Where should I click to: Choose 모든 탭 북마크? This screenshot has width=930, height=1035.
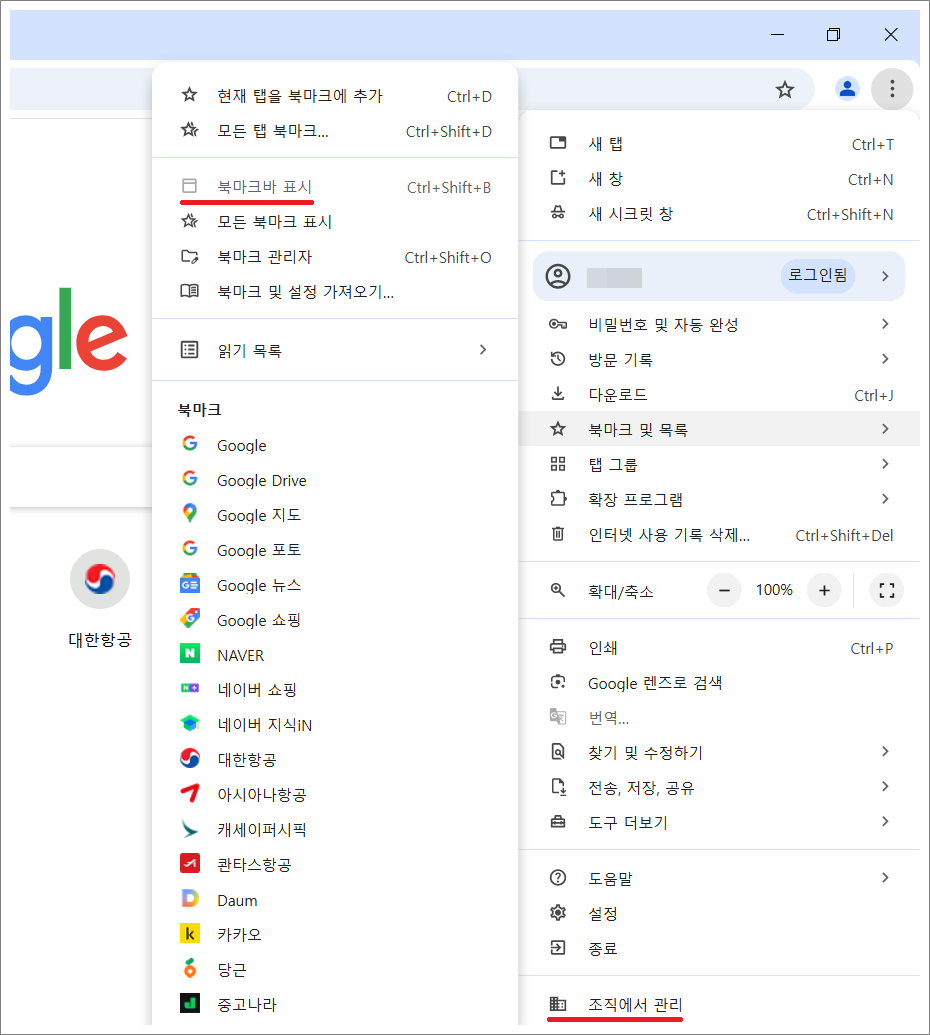335,131
